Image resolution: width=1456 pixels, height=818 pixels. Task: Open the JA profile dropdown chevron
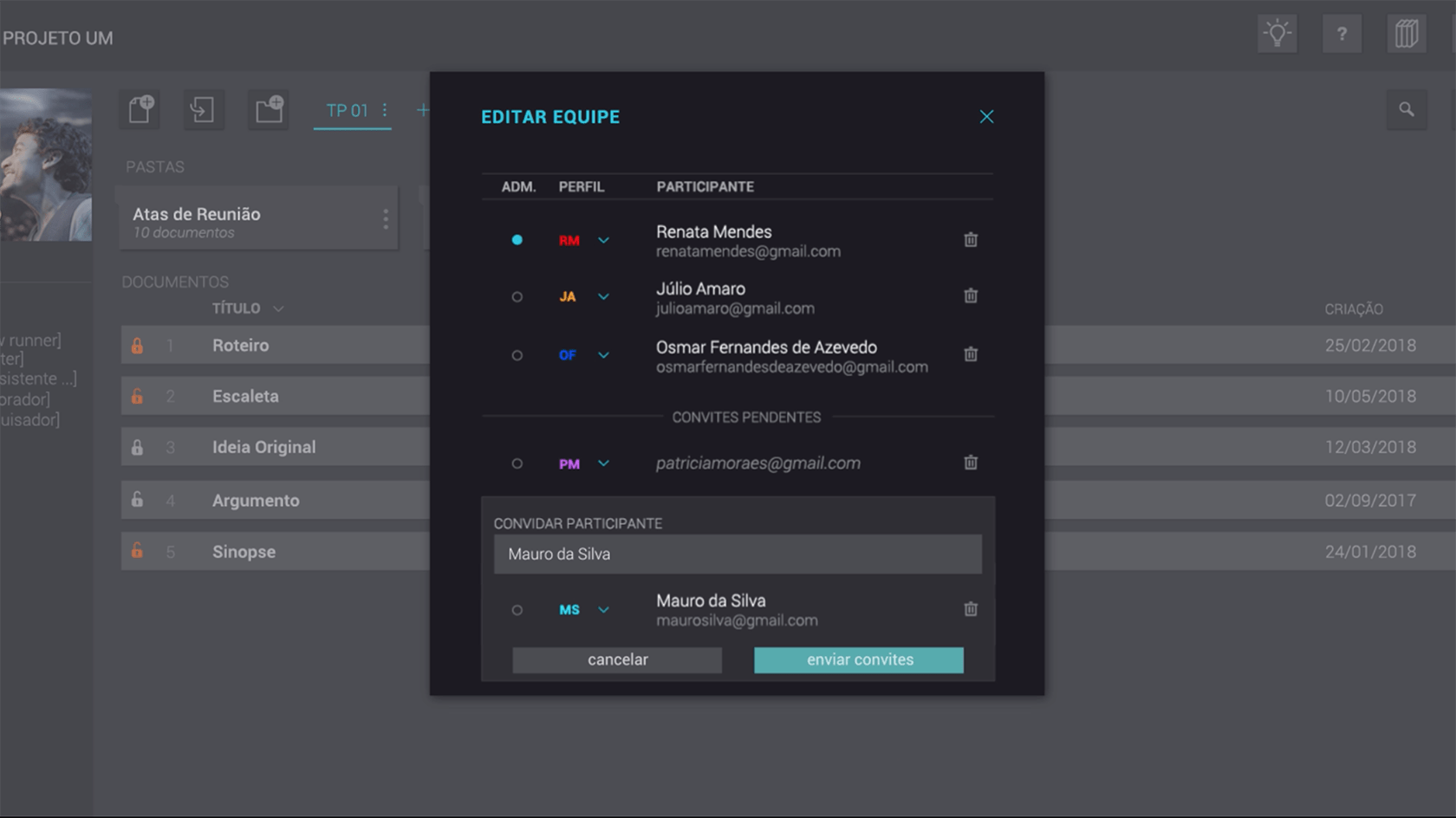click(603, 297)
